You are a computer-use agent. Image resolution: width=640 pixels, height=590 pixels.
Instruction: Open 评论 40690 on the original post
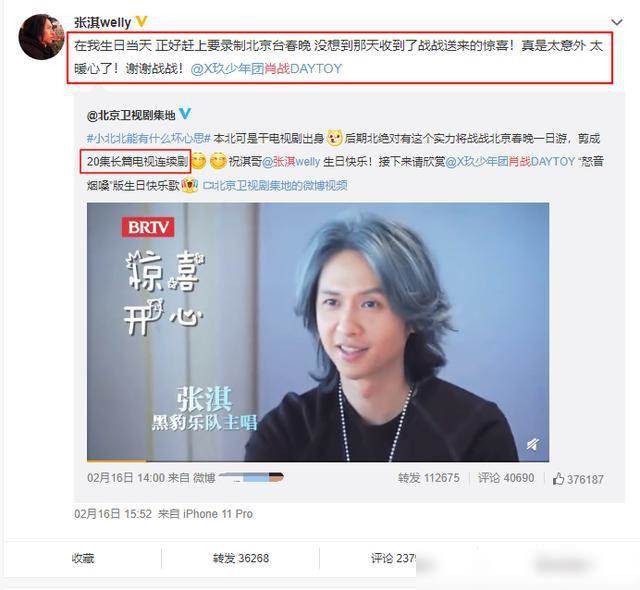coord(506,478)
